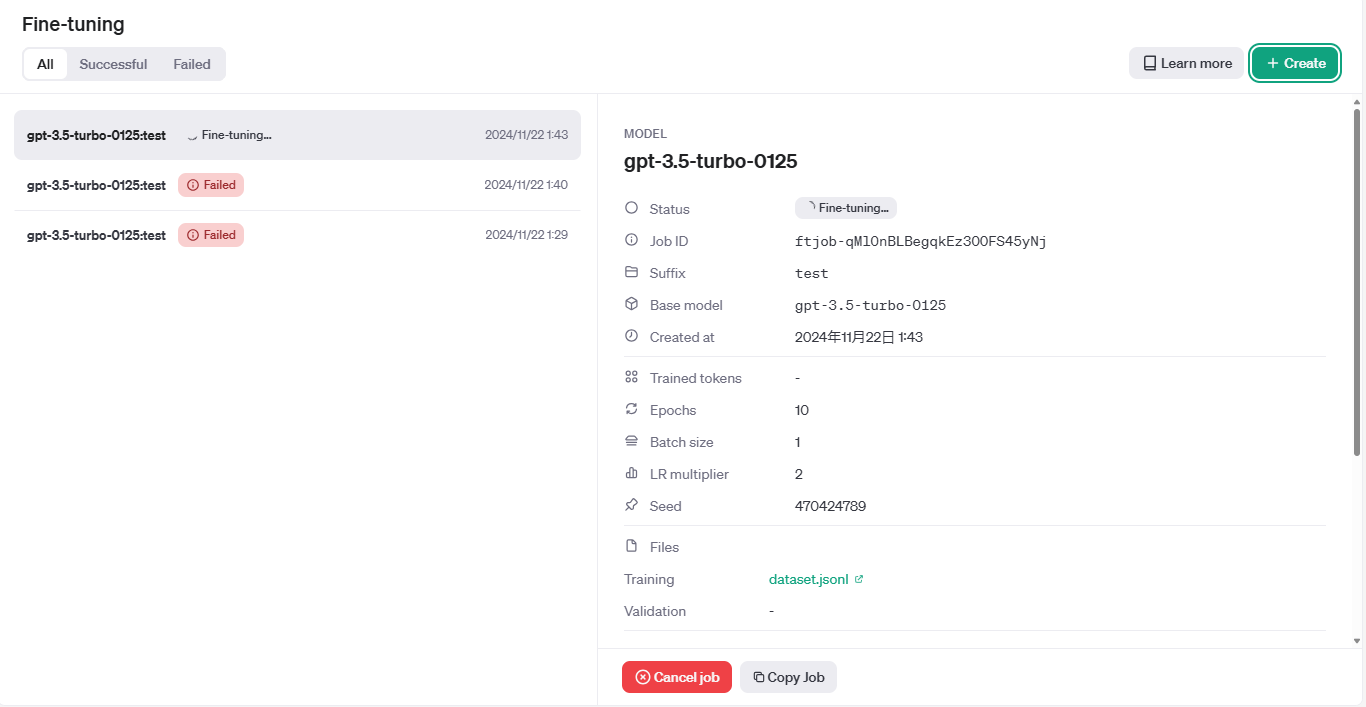Image resolution: width=1366 pixels, height=707 pixels.
Task: Click the Seed value 470424789
Action: [830, 506]
